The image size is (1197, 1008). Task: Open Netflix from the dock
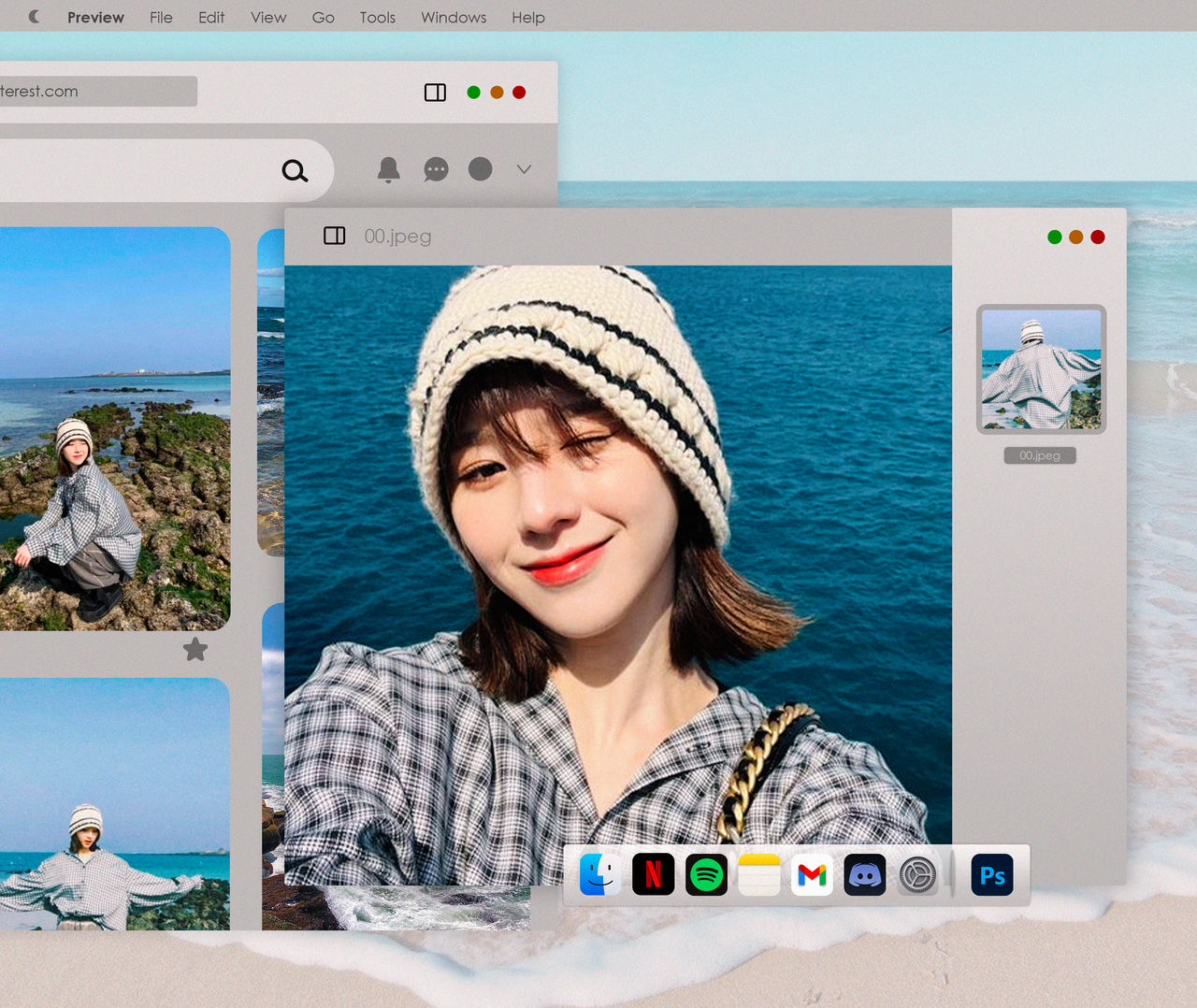tap(653, 875)
